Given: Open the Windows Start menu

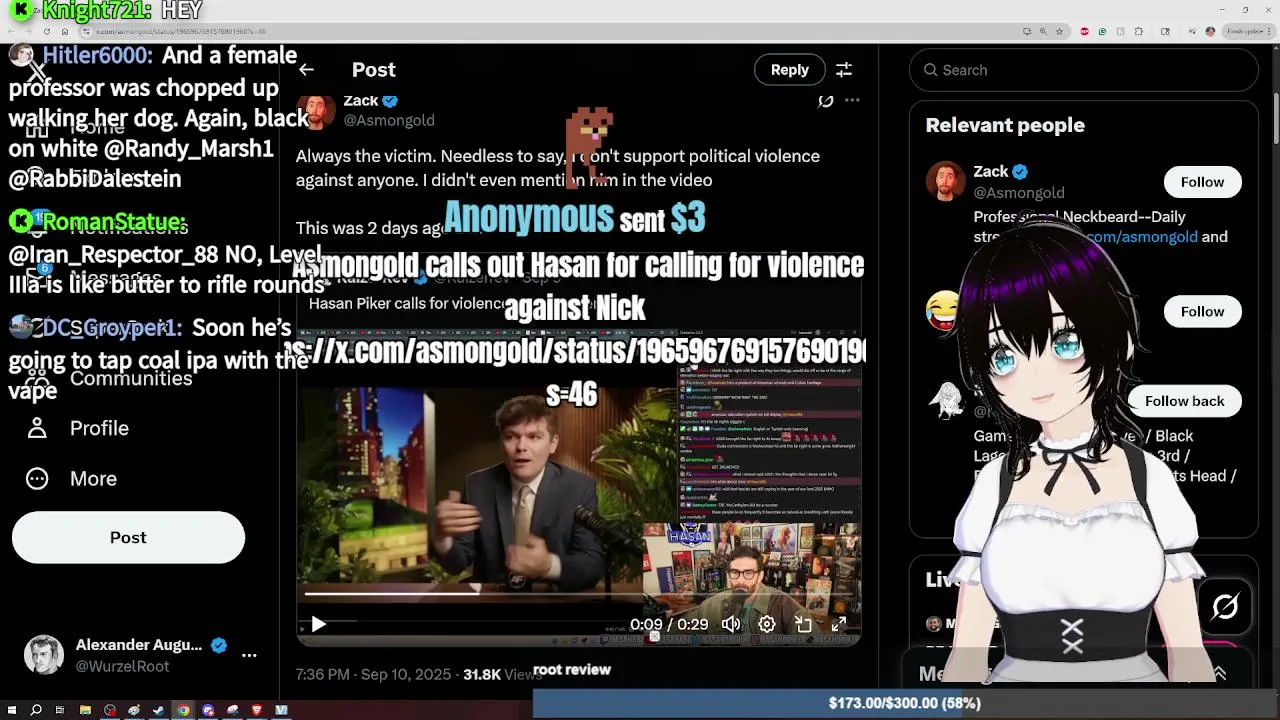Looking at the screenshot, I should (12, 710).
